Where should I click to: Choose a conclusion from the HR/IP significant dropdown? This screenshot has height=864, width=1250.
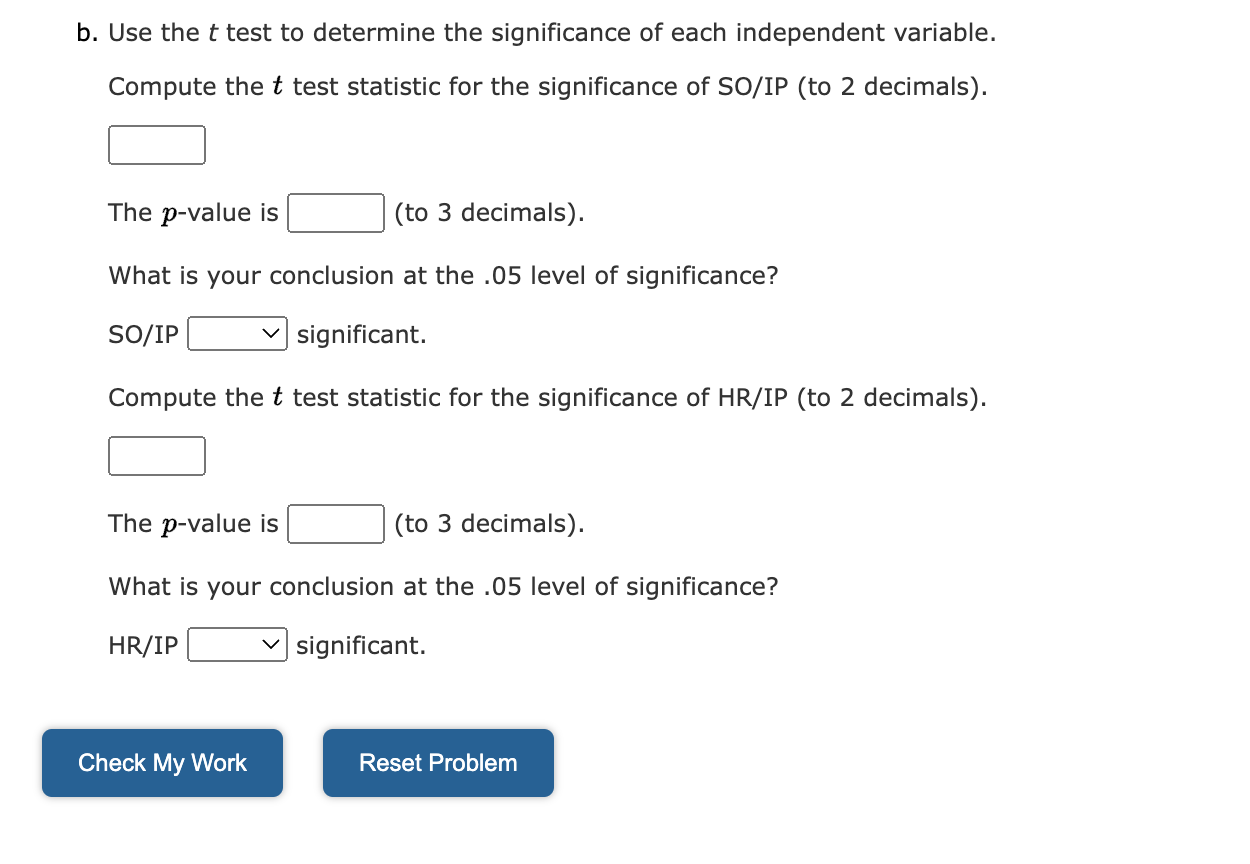(237, 644)
